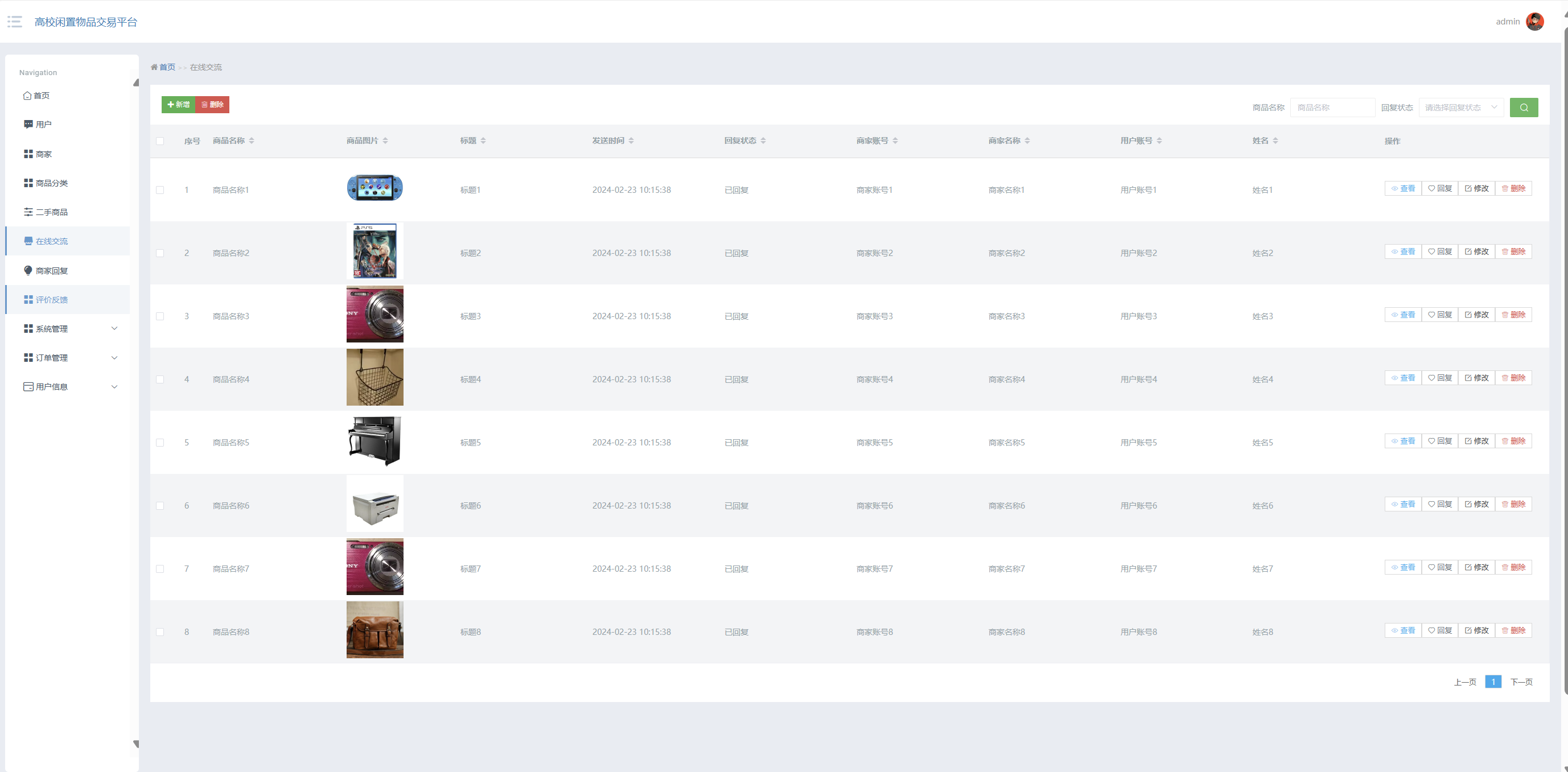Click the 商品名称 search input field

1332,108
